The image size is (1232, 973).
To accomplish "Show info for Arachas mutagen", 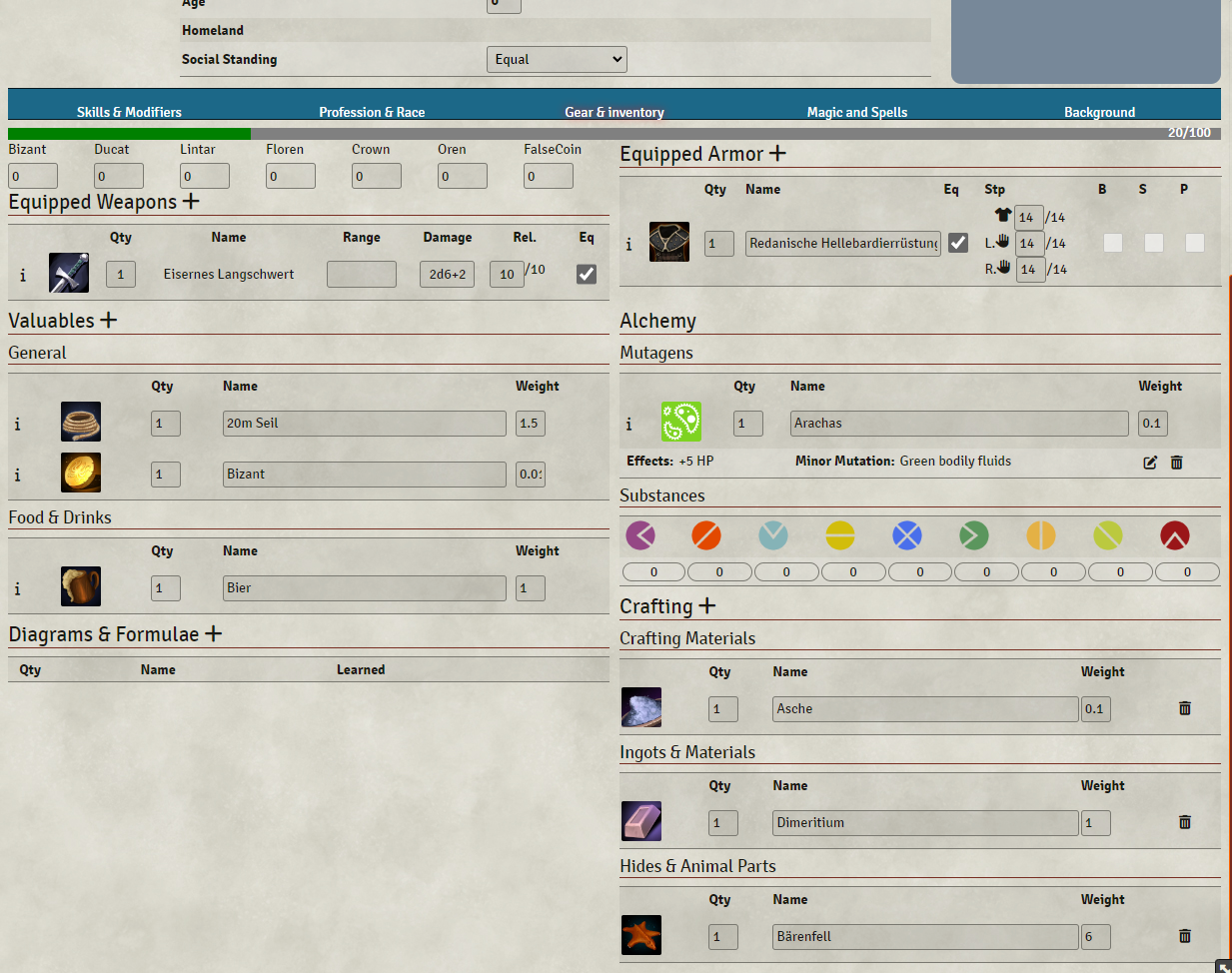I will (x=628, y=424).
